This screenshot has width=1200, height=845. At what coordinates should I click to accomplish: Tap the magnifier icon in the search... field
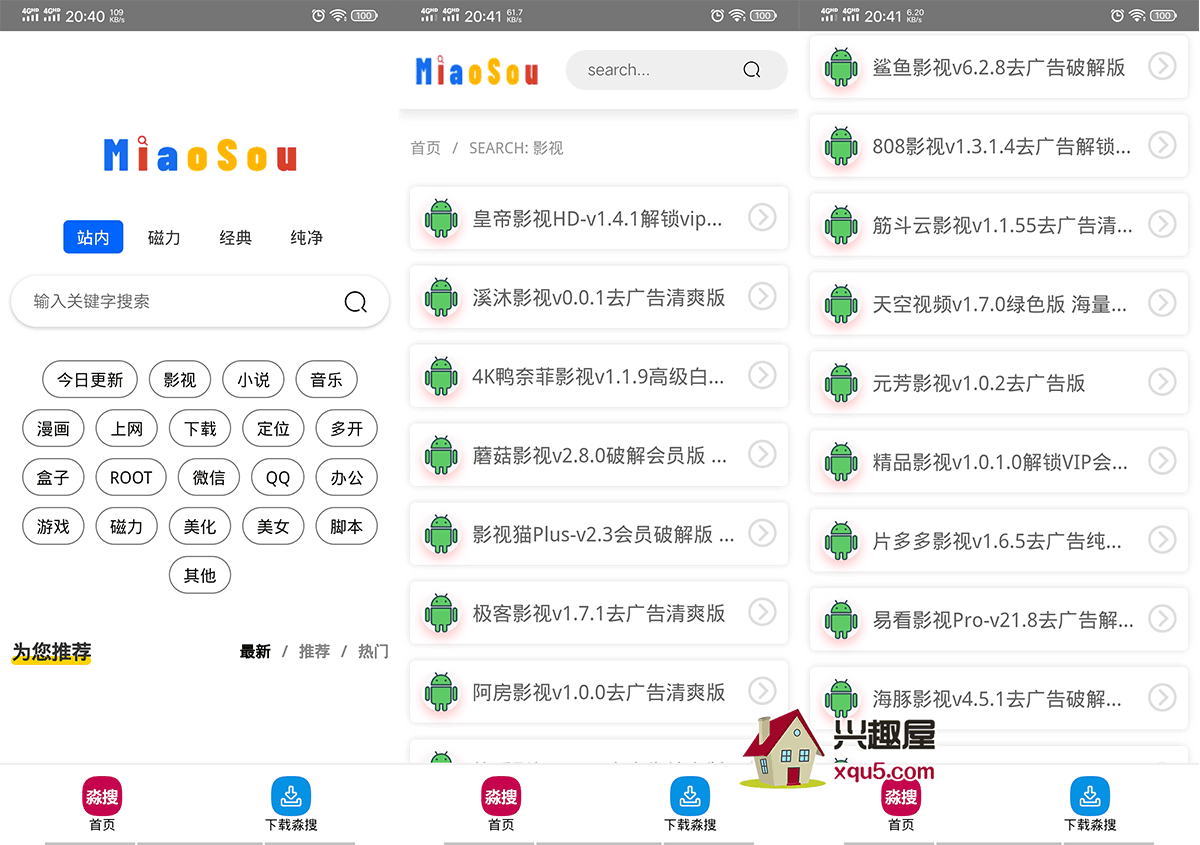(x=752, y=70)
